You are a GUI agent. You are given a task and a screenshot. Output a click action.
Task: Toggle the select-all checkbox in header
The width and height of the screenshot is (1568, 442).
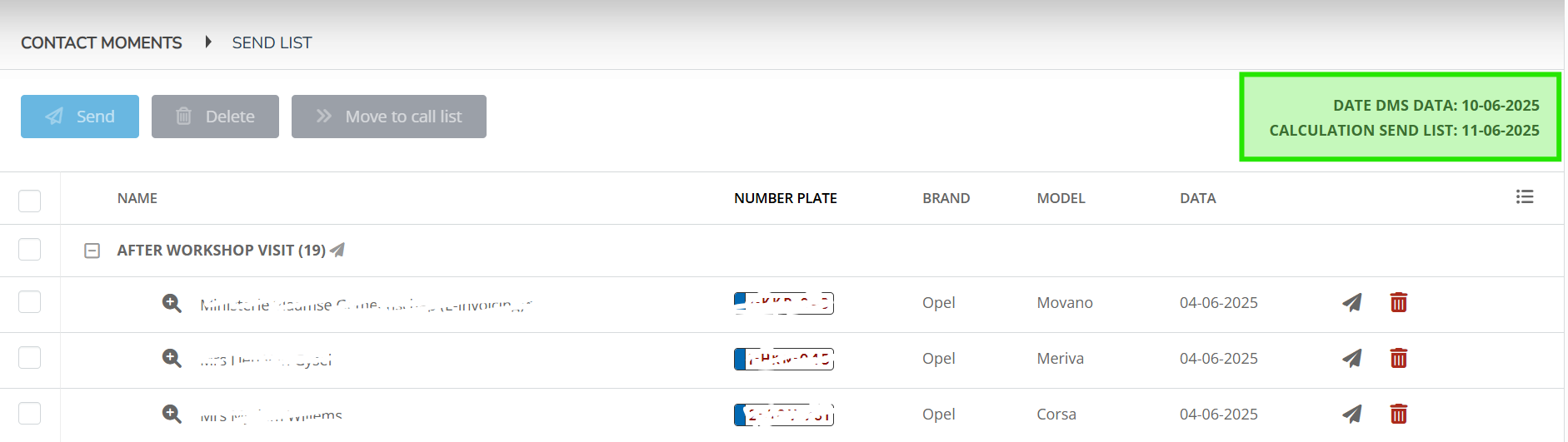point(30,201)
